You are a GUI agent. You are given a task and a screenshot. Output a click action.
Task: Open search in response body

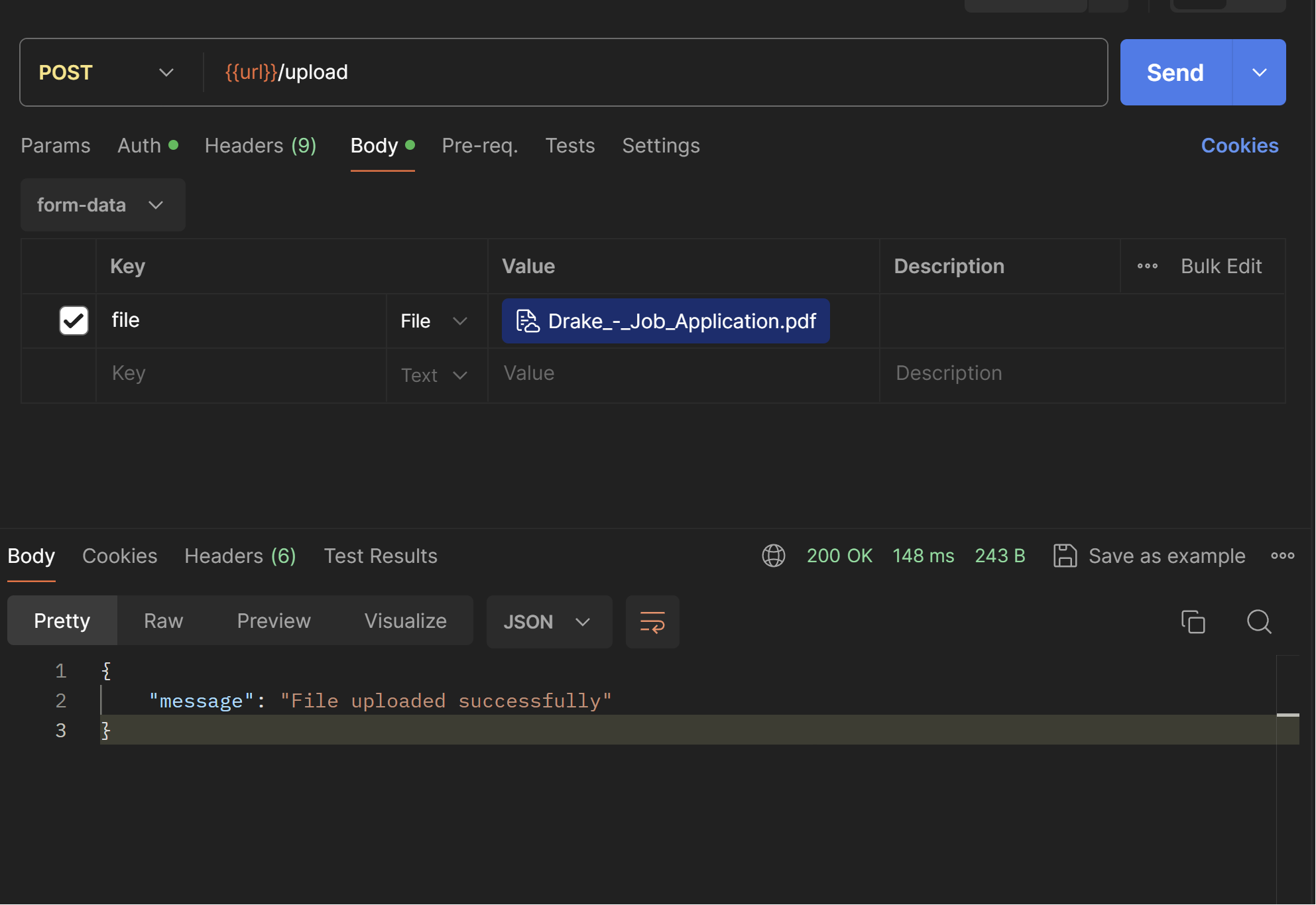pos(1258,622)
